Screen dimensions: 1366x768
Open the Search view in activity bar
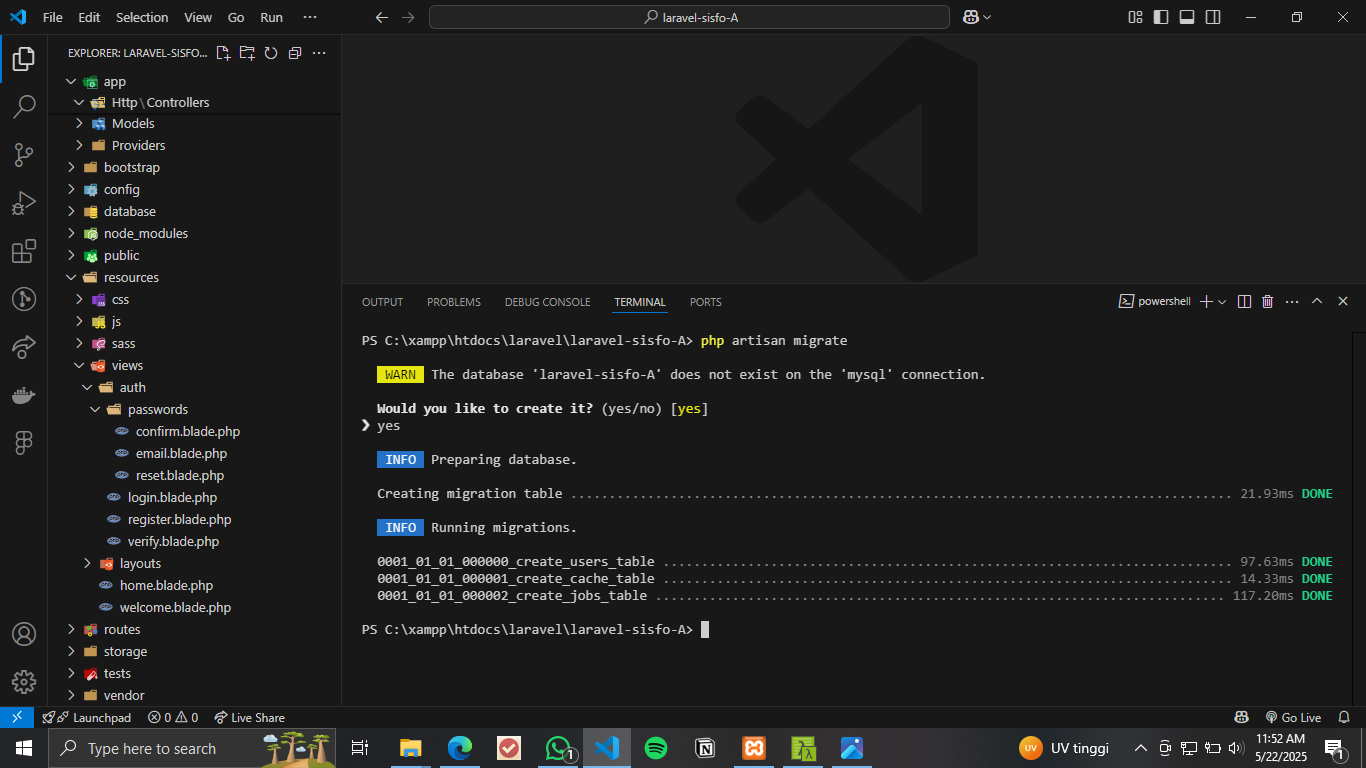click(24, 106)
